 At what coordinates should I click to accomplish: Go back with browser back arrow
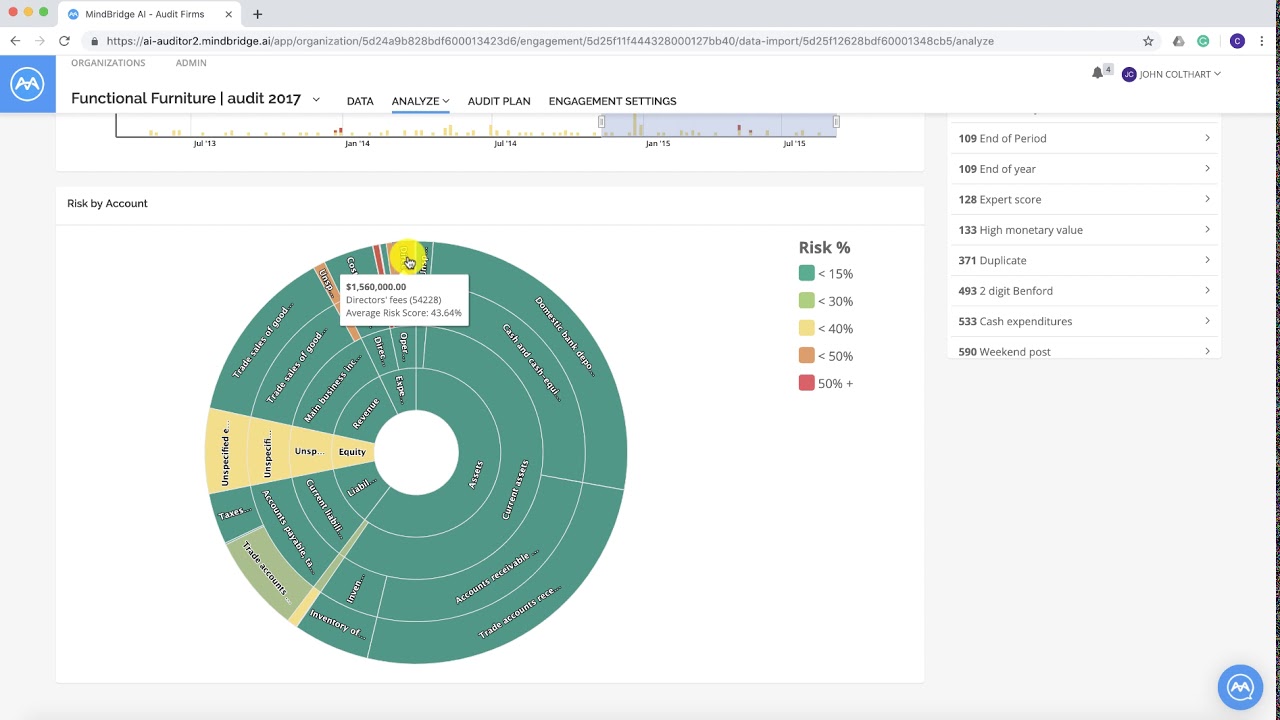pos(15,41)
